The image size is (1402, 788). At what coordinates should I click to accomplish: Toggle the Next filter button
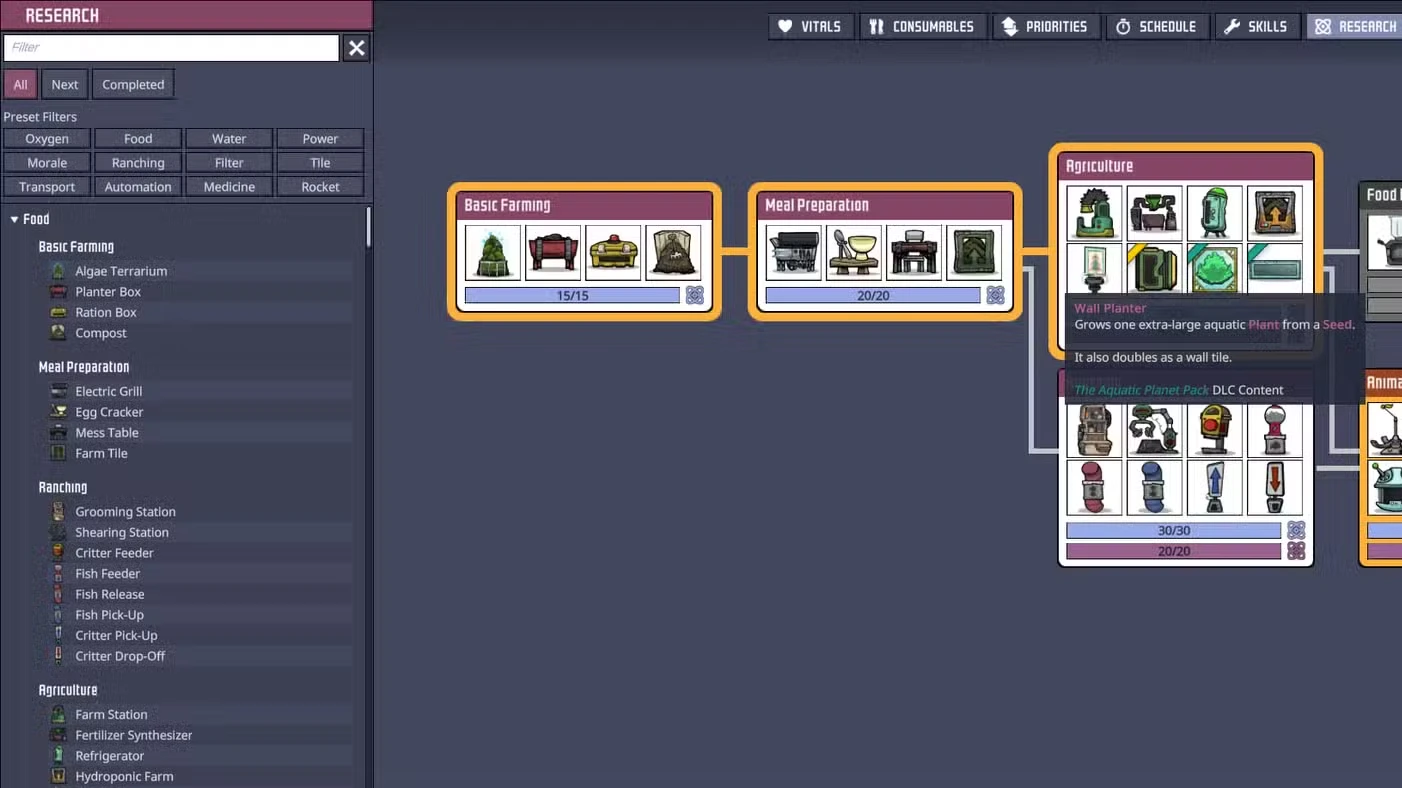(x=65, y=84)
